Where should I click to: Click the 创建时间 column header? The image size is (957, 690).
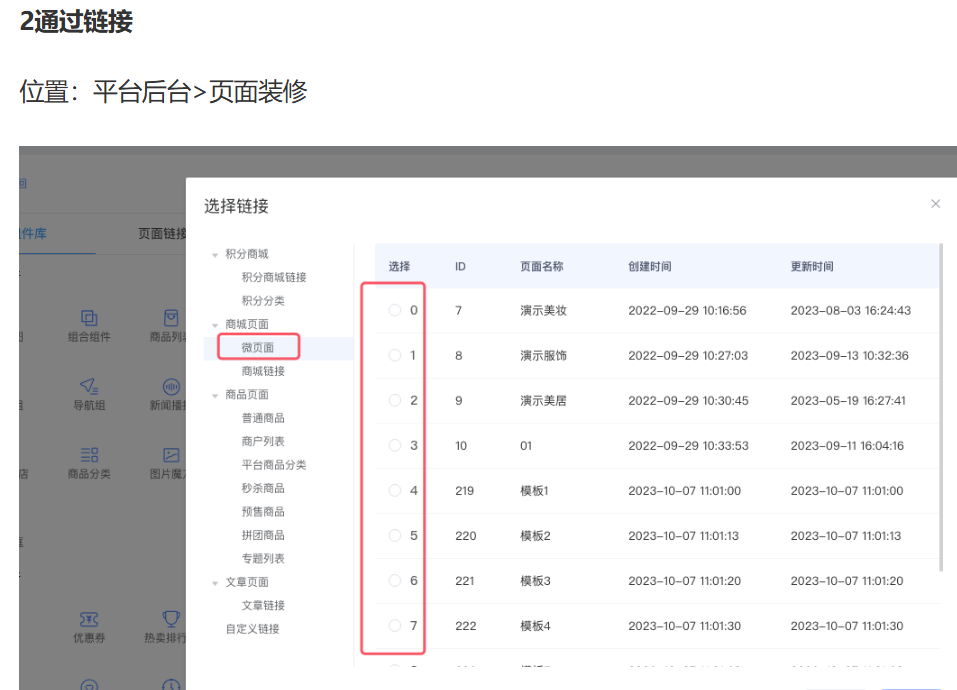point(649,267)
